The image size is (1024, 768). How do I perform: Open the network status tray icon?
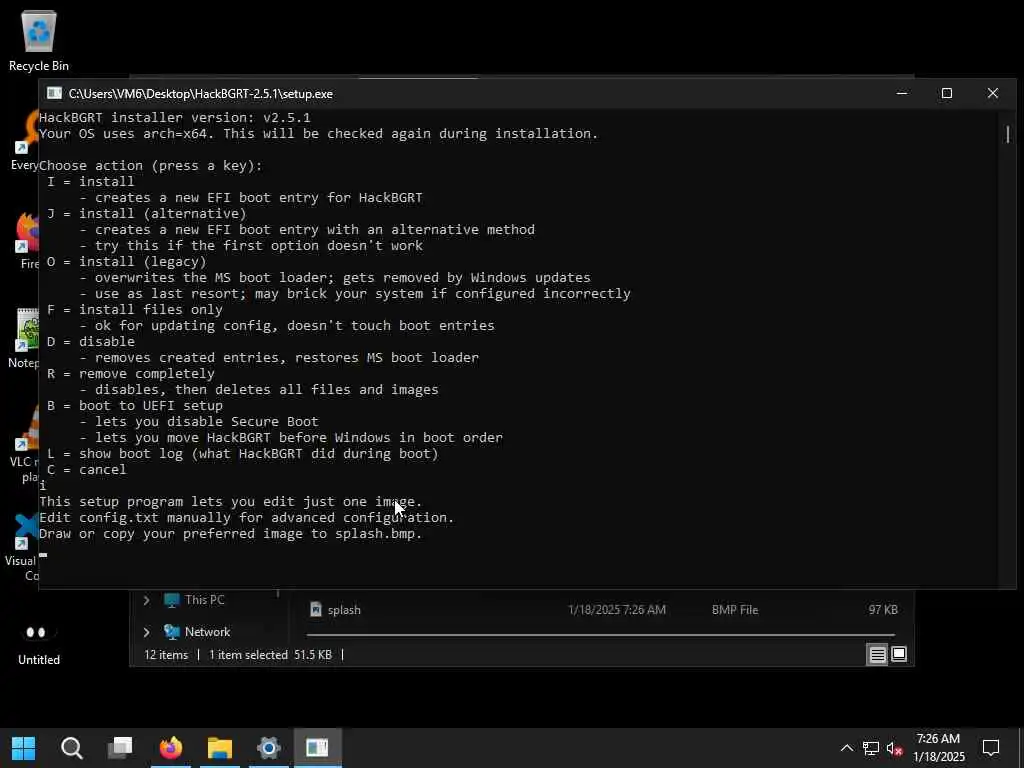pos(871,748)
